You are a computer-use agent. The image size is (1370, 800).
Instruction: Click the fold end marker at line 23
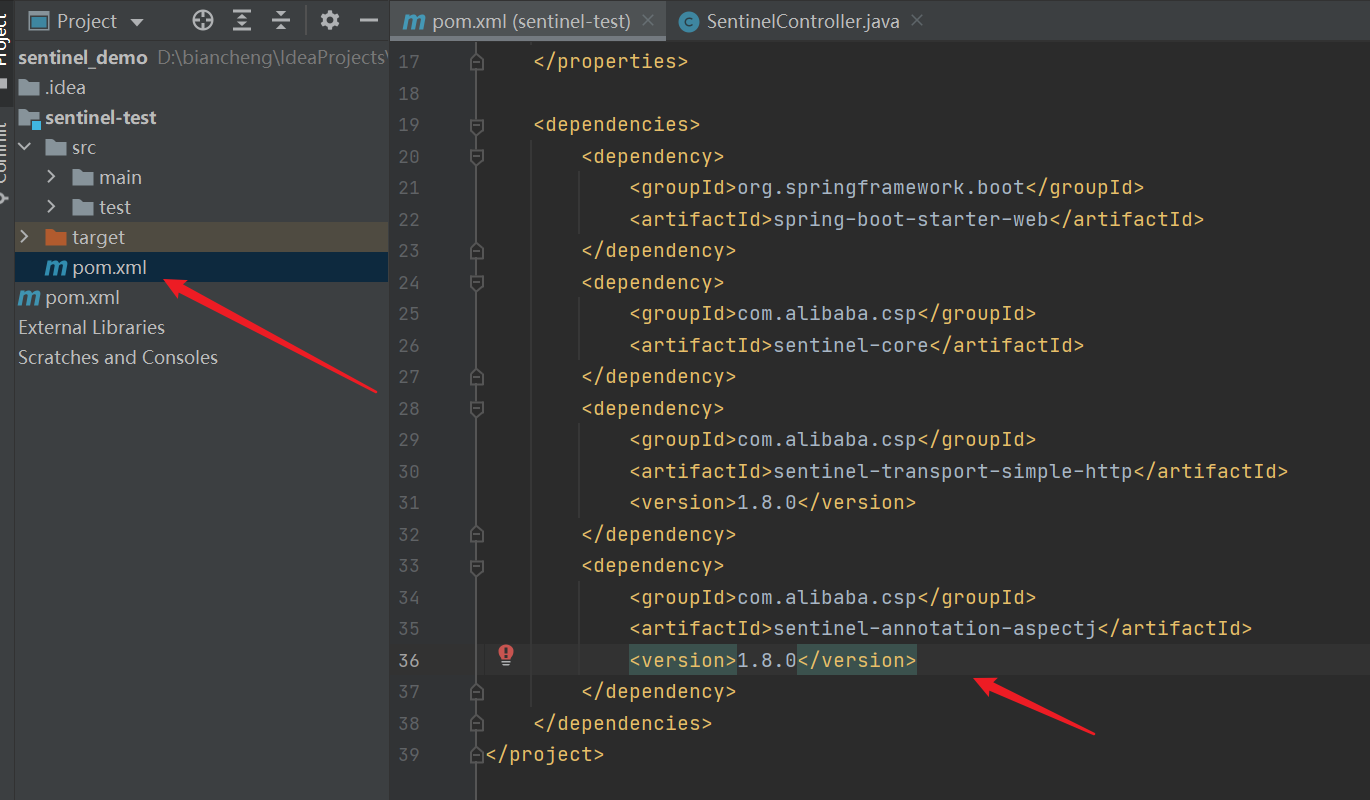tap(476, 251)
